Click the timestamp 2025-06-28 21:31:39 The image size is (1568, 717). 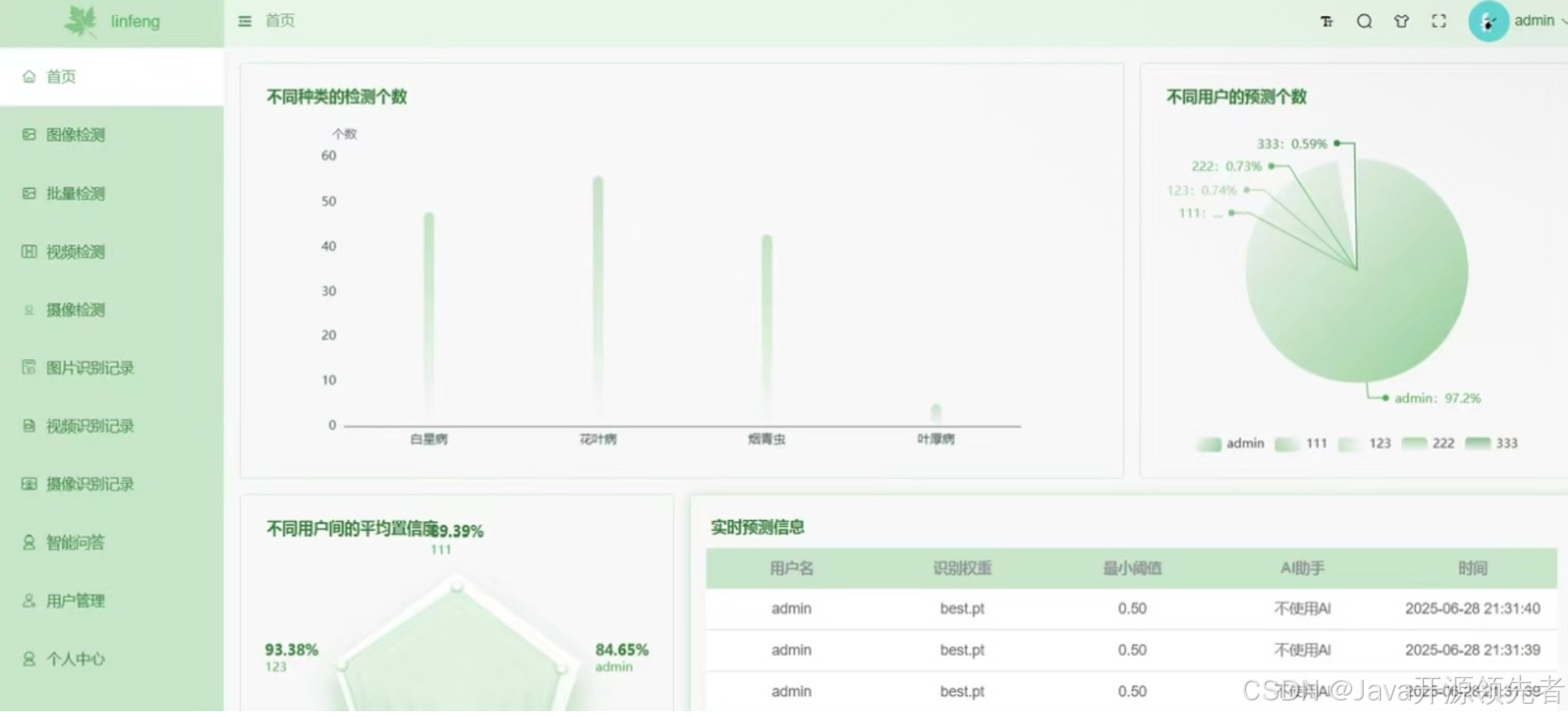point(1473,650)
